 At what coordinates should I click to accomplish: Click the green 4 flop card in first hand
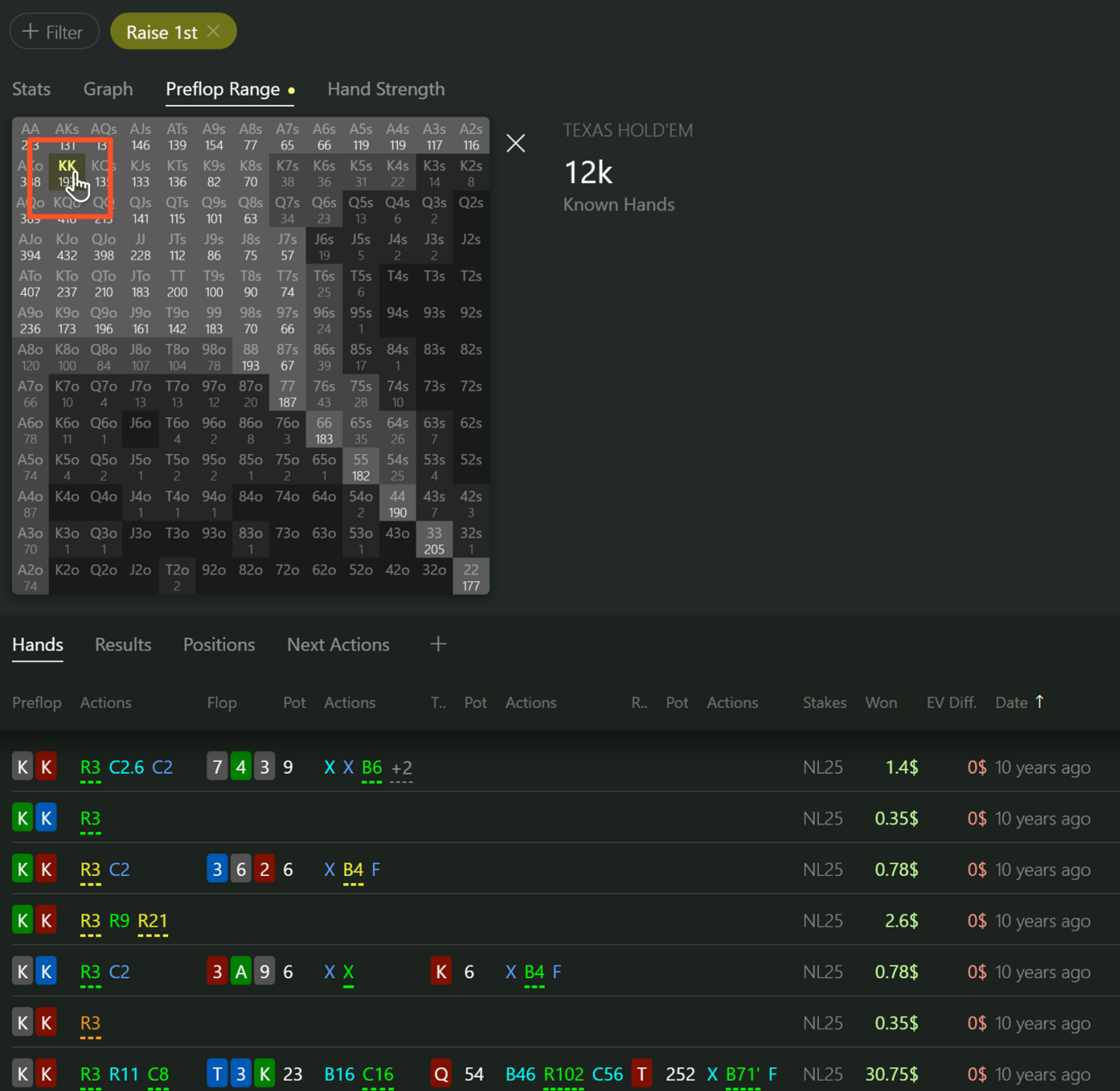tap(241, 767)
